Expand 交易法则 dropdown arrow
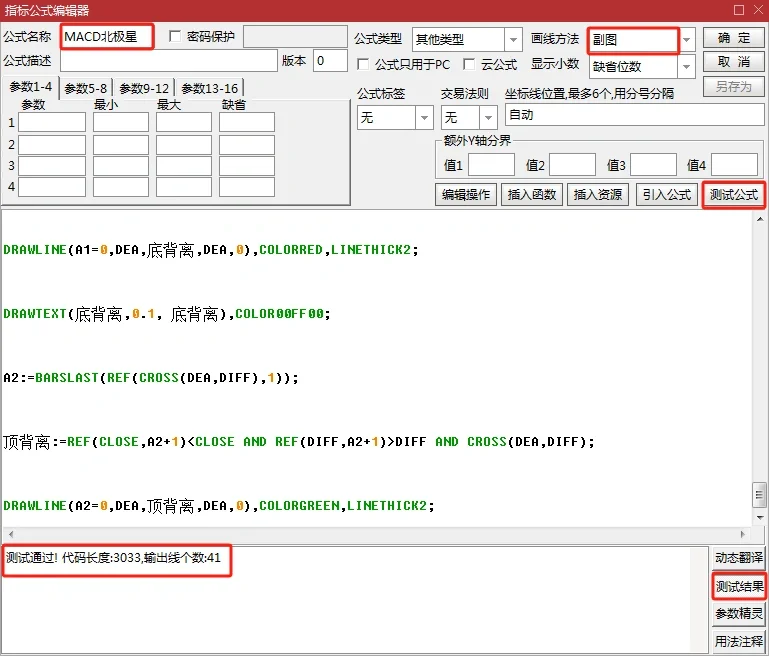769x656 pixels. tap(488, 118)
